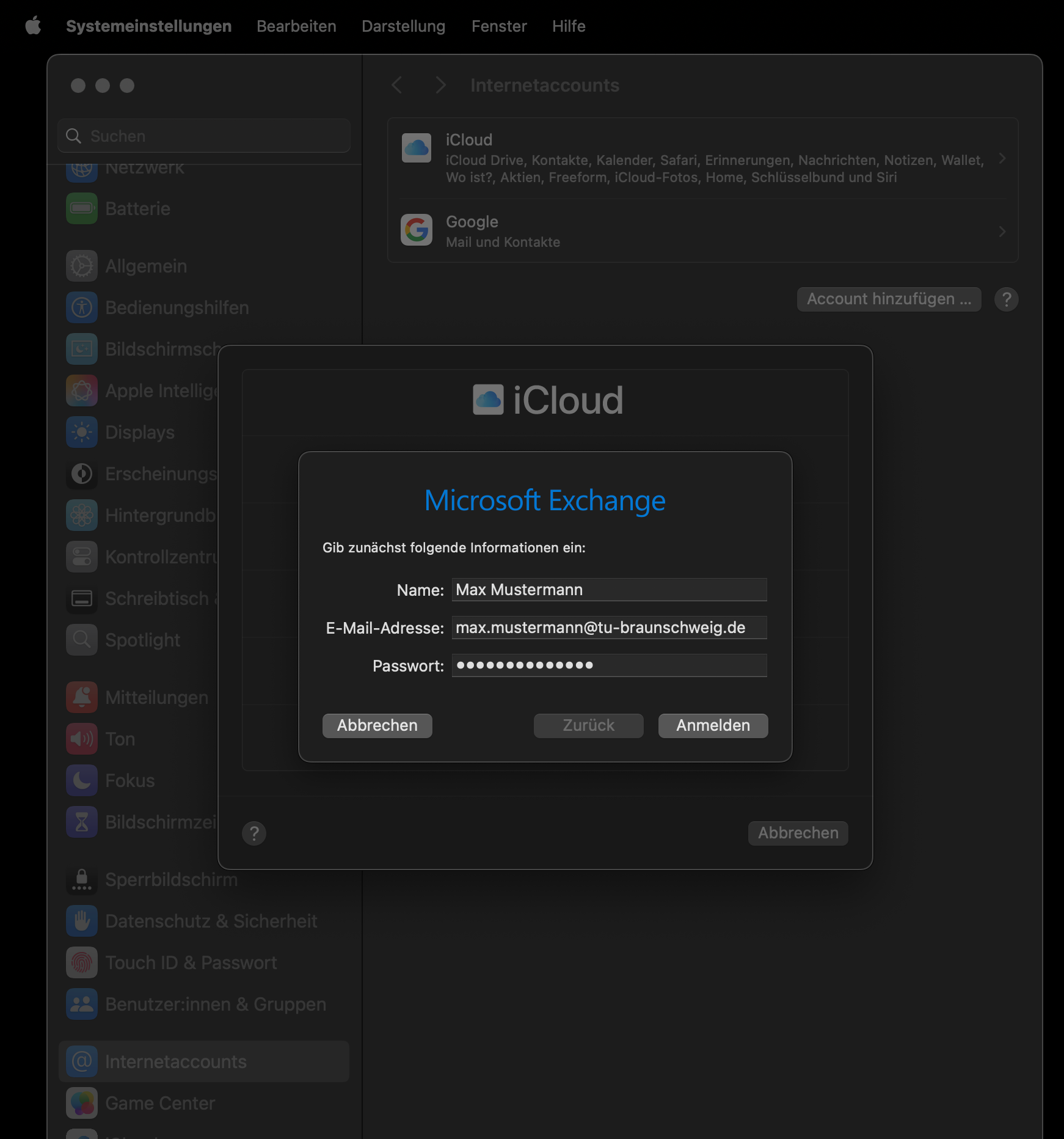Click the Zurück button
Screen dimensions: 1064x1139
589,725
